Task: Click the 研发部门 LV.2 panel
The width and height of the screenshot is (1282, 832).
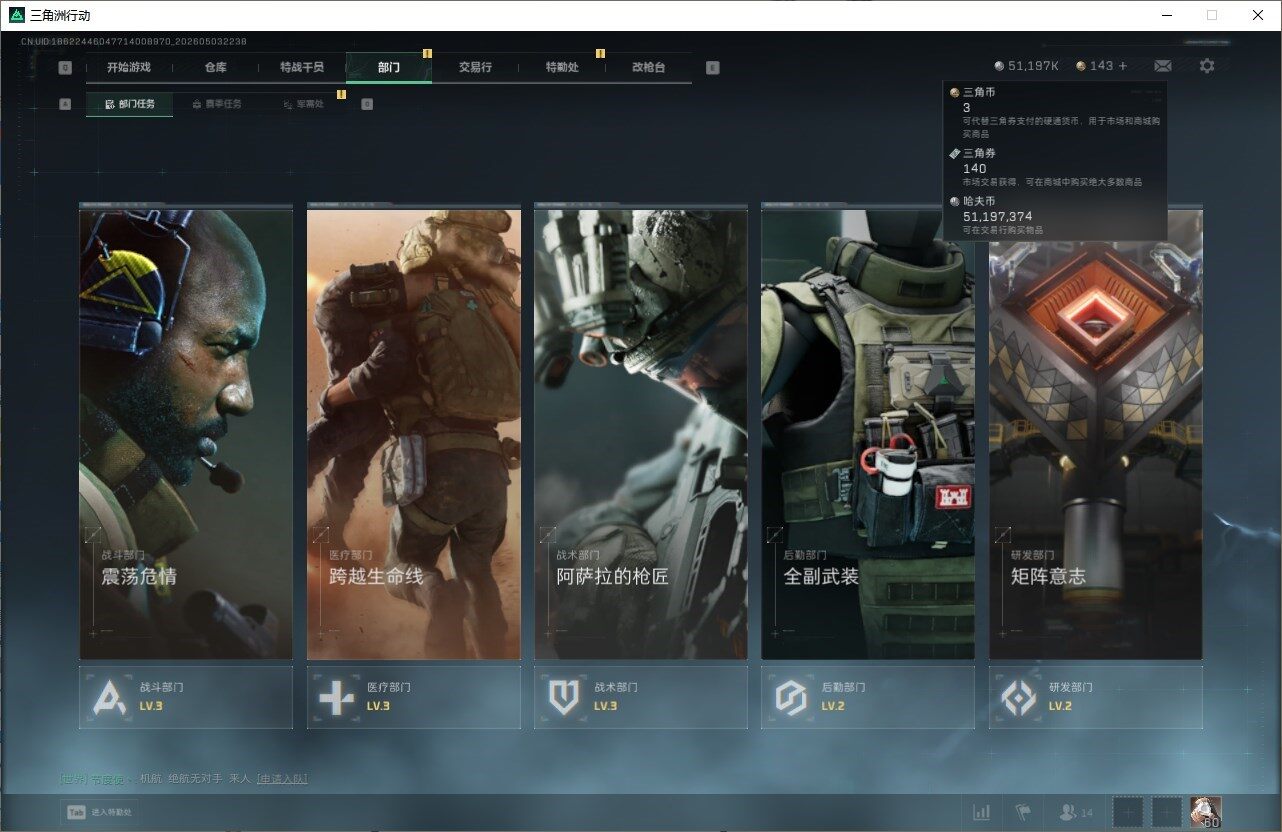Action: pos(1096,697)
